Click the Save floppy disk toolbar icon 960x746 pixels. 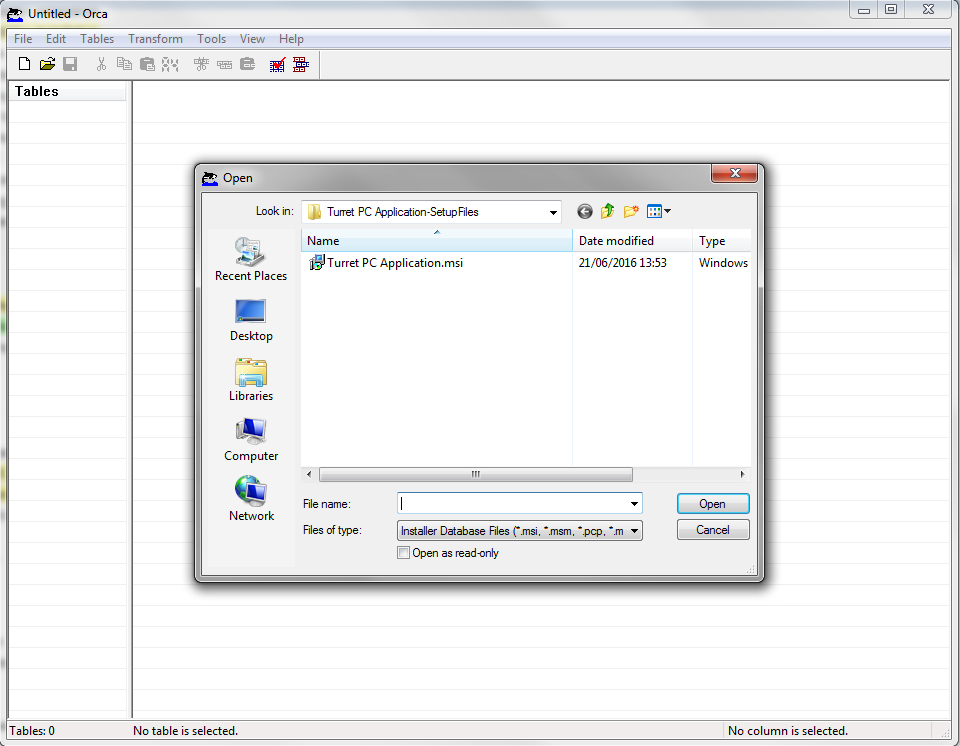pos(70,64)
